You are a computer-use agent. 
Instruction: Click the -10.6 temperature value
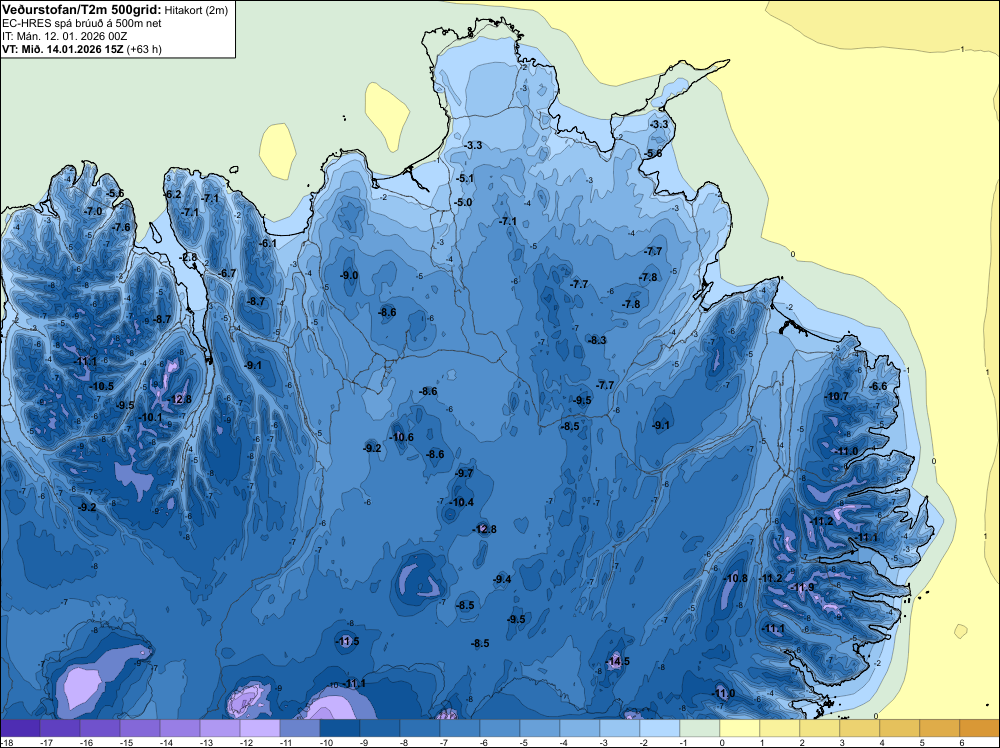(402, 437)
